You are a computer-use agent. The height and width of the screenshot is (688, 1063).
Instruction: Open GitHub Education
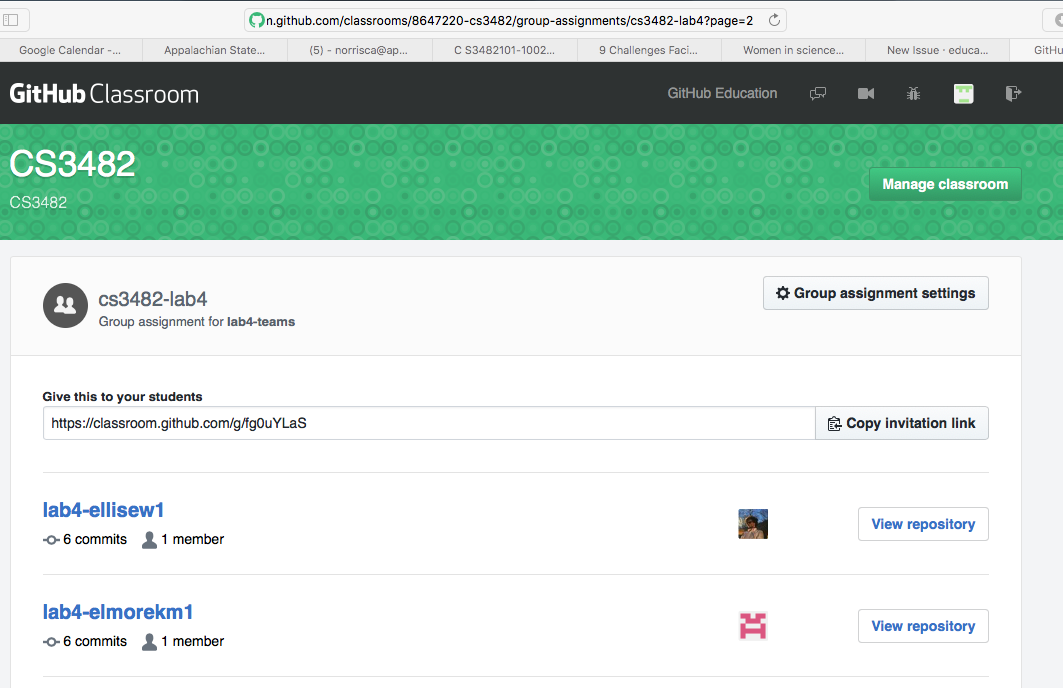[721, 93]
